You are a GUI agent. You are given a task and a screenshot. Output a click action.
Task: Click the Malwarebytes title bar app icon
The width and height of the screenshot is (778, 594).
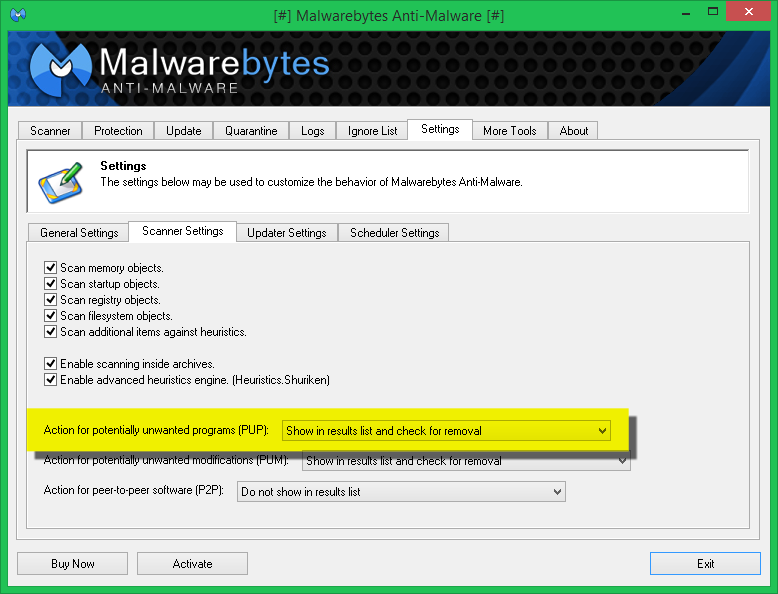click(18, 14)
